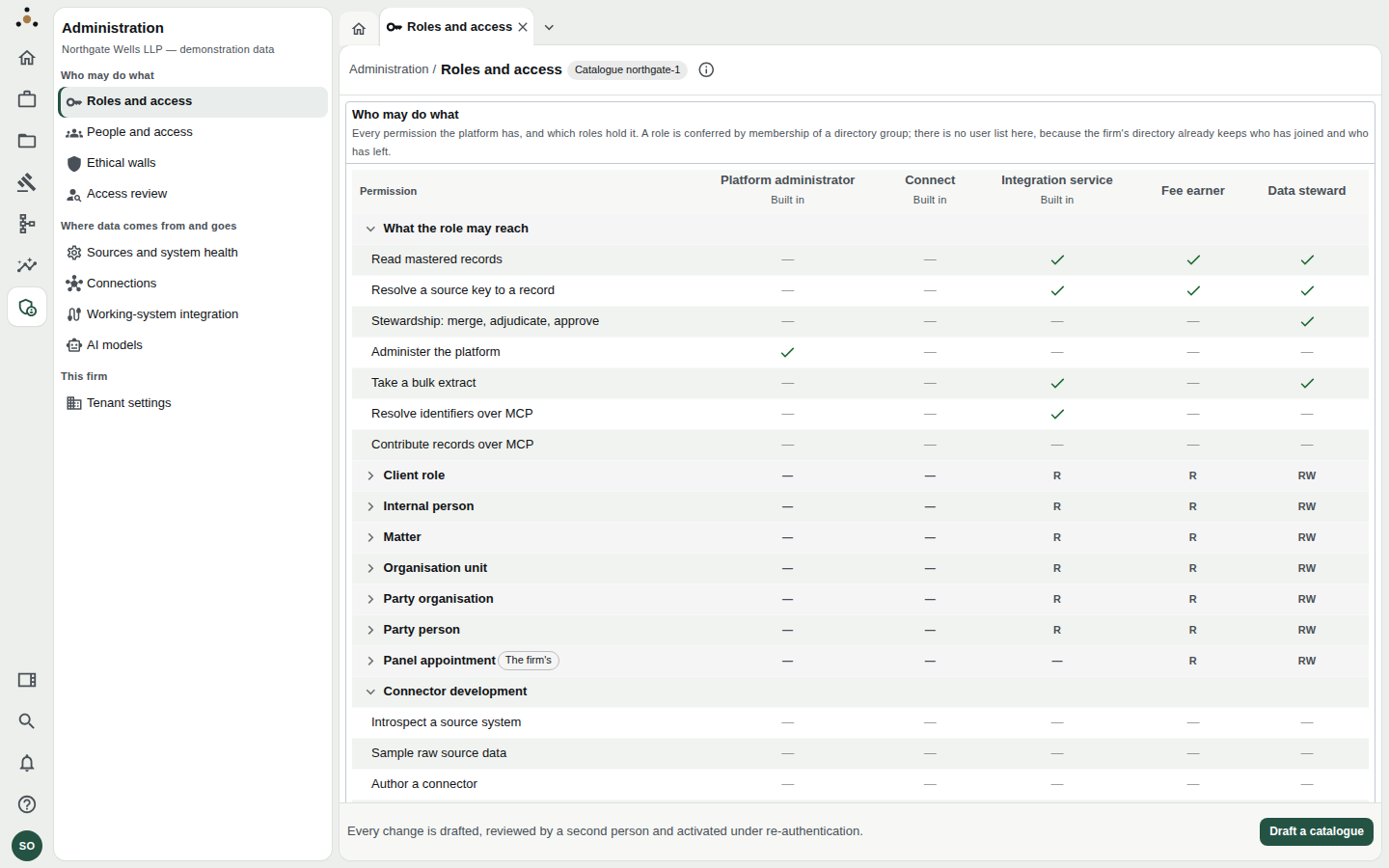Open the SO user avatar menu
The height and width of the screenshot is (868, 1389).
[27, 846]
